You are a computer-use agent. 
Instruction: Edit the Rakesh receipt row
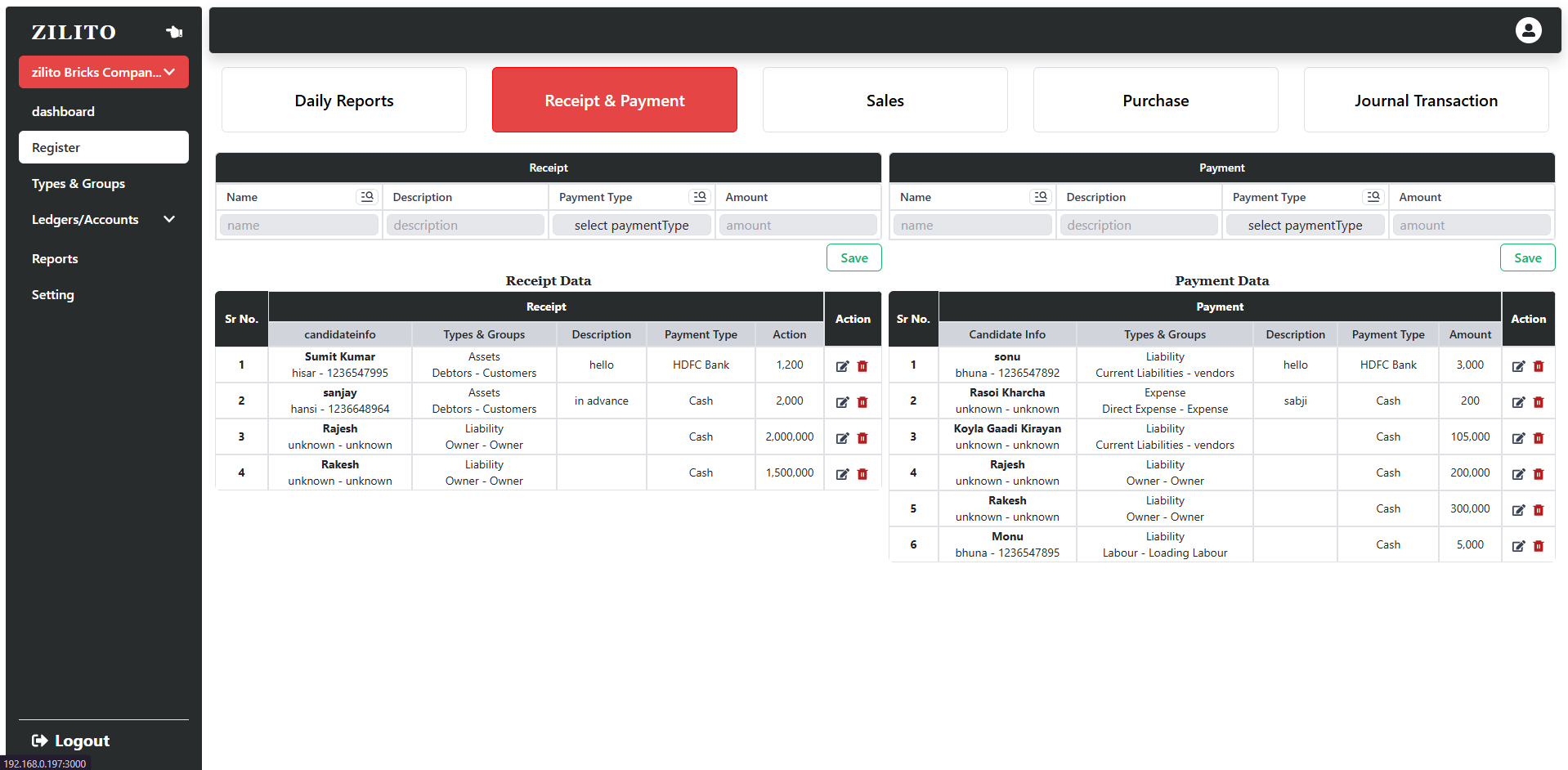pyautogui.click(x=842, y=474)
